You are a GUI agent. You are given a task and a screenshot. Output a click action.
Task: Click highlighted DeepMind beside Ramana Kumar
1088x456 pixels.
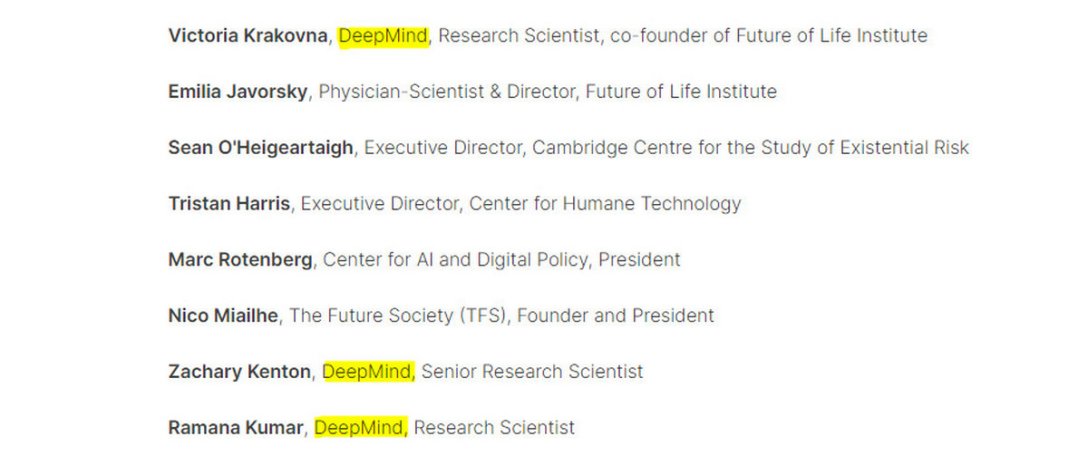(359, 428)
